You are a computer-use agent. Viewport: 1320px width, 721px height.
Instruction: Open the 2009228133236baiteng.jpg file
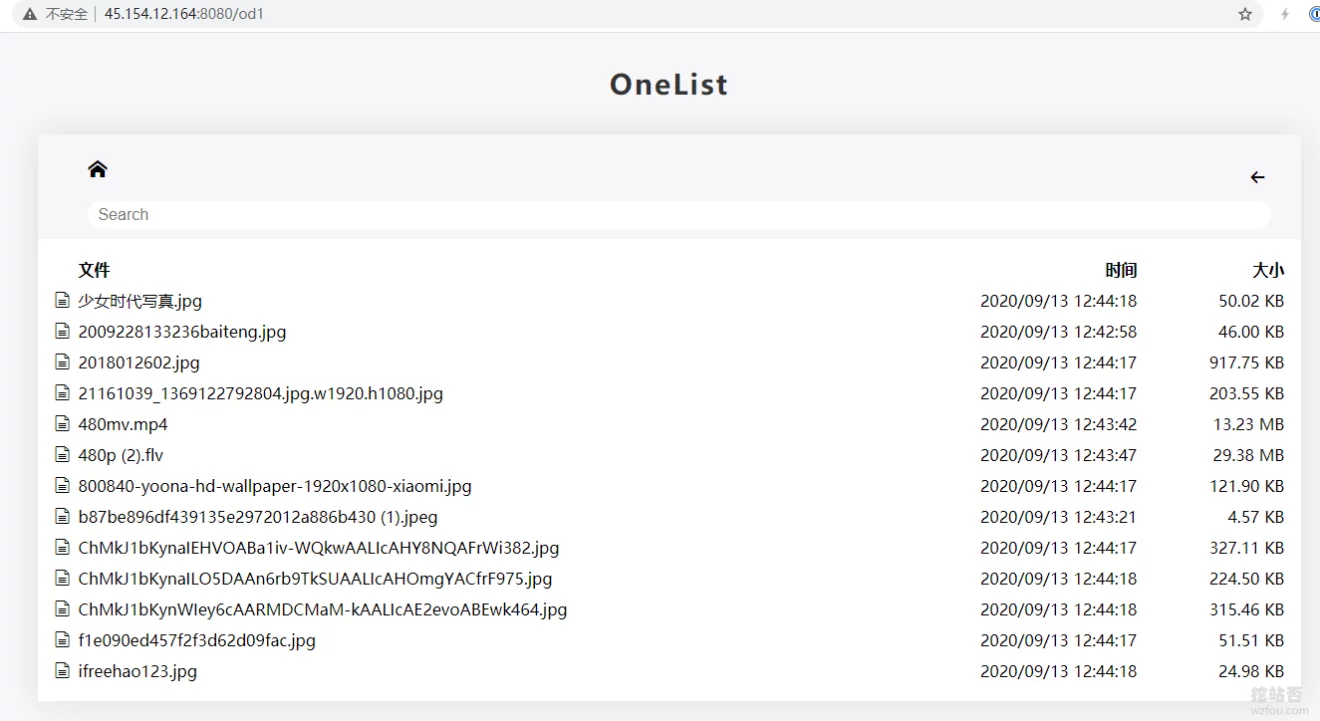coord(182,331)
